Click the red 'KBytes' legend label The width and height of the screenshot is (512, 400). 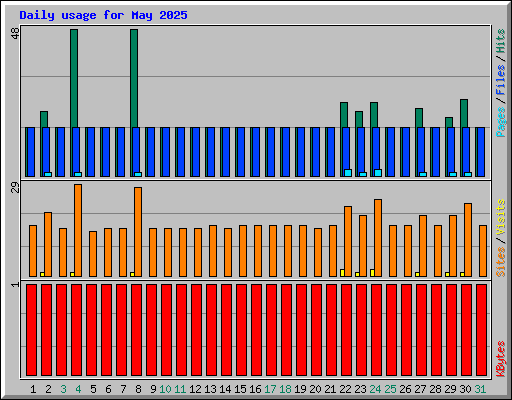click(500, 359)
